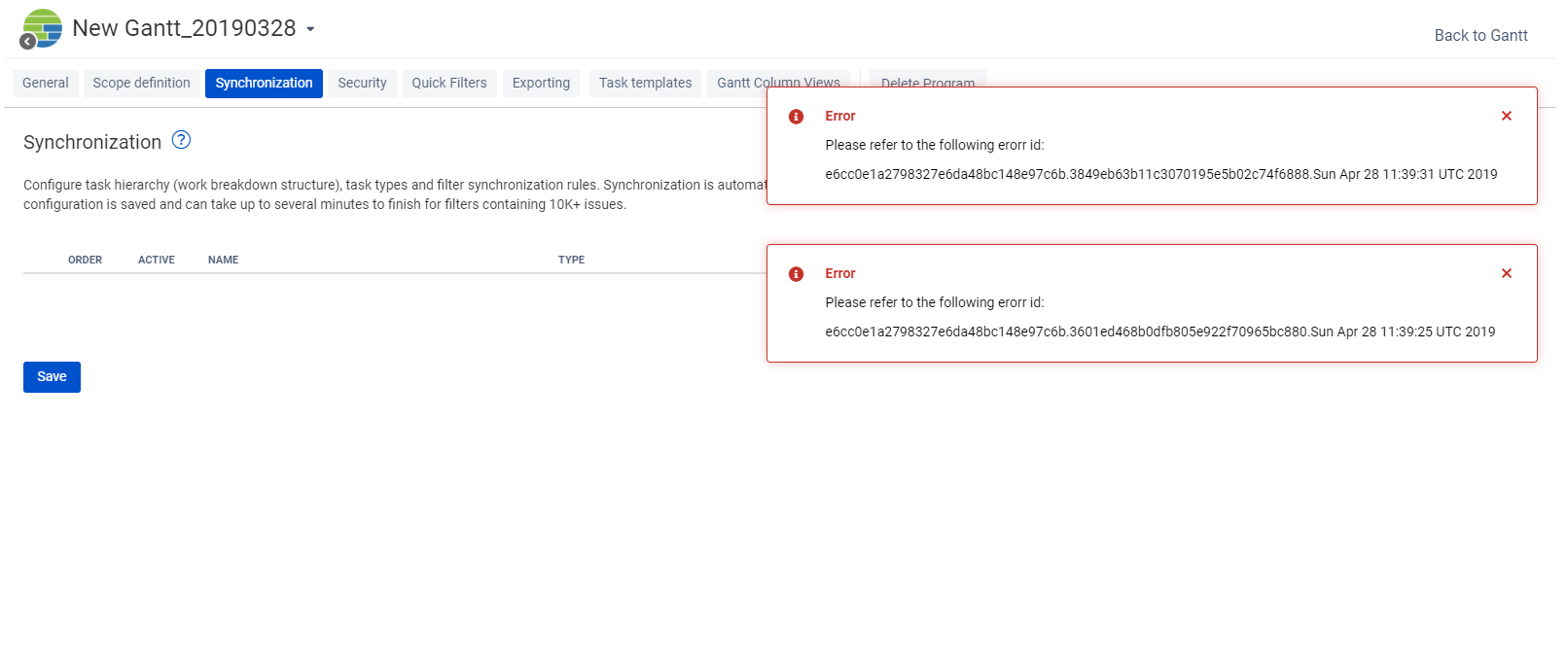Click the New Gantt_20190328 program title
The height and width of the screenshot is (664, 1568).
184,29
